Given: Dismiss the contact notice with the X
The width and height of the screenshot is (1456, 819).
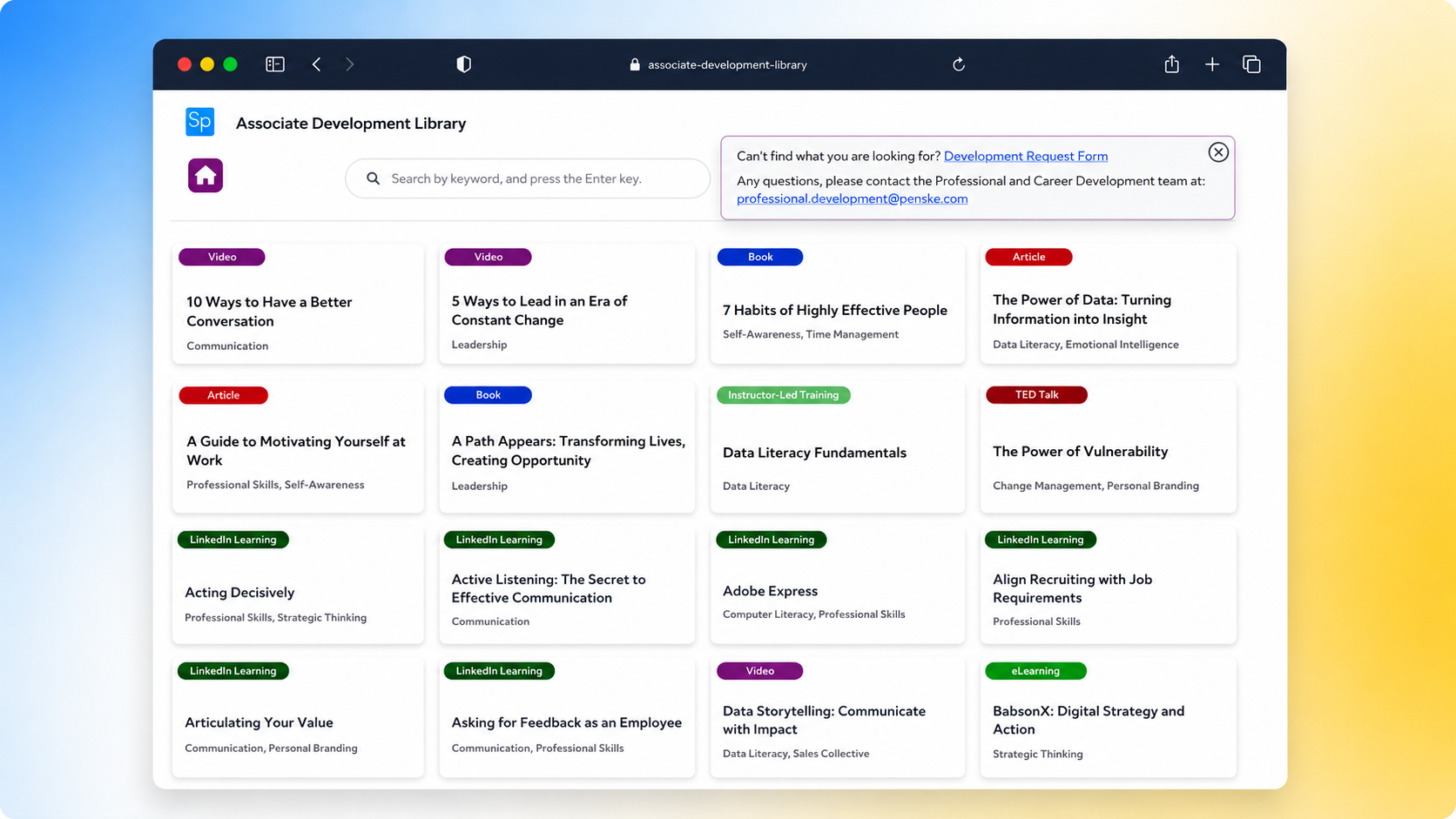Looking at the screenshot, I should [1218, 152].
